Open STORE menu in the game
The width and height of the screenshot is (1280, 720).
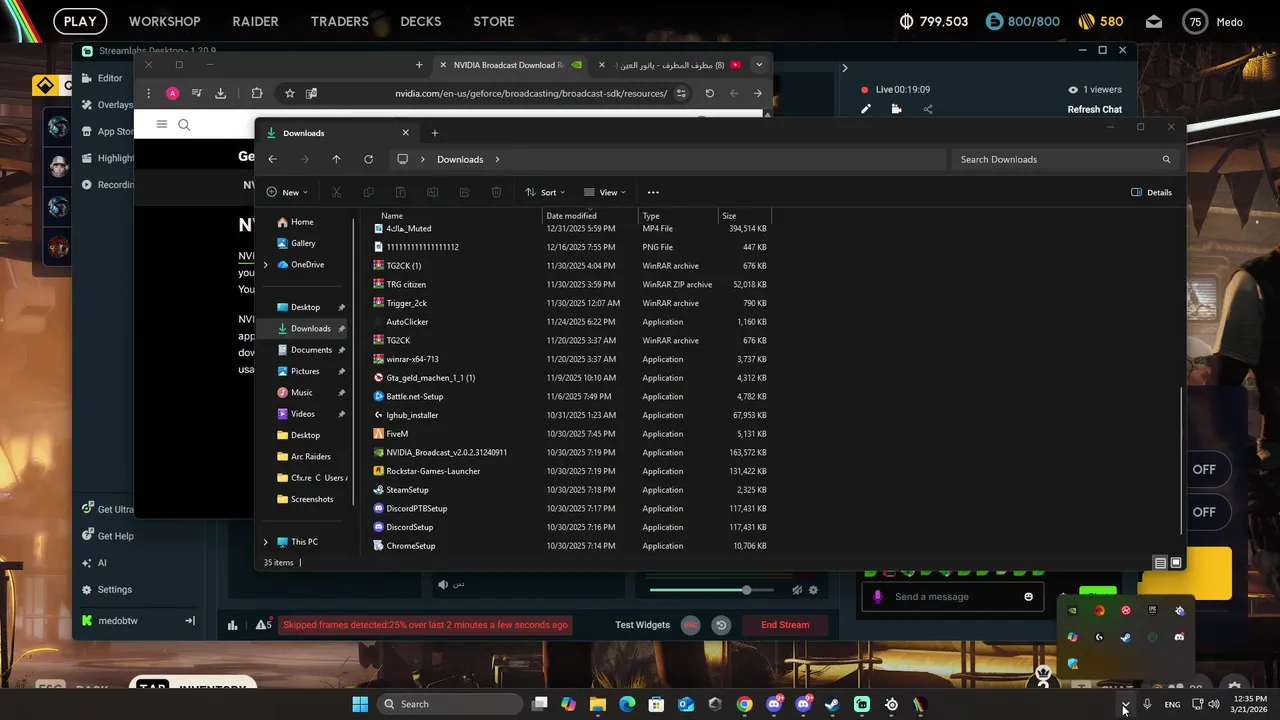pyautogui.click(x=494, y=21)
